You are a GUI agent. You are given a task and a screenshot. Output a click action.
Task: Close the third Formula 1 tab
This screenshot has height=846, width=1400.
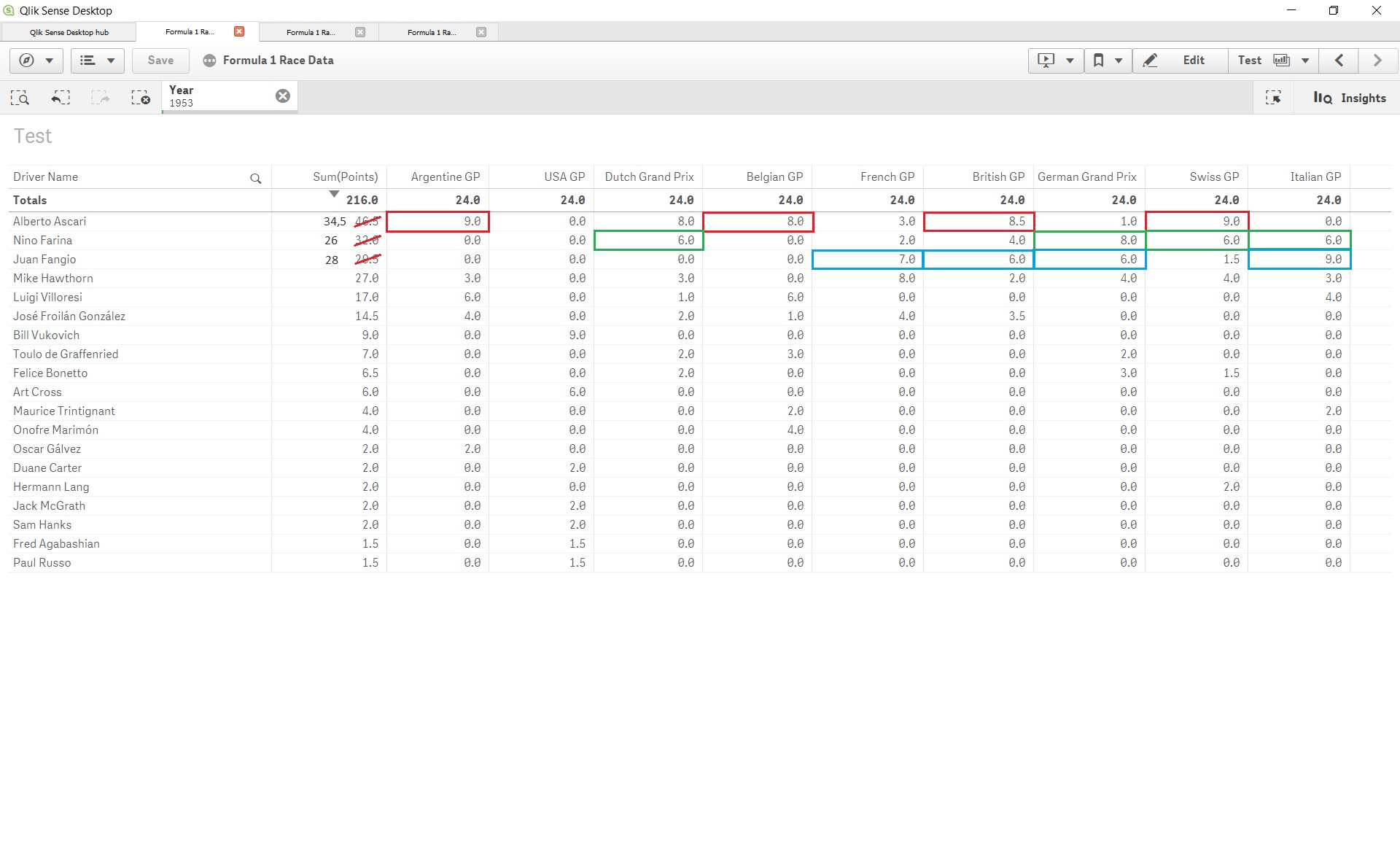click(x=481, y=31)
